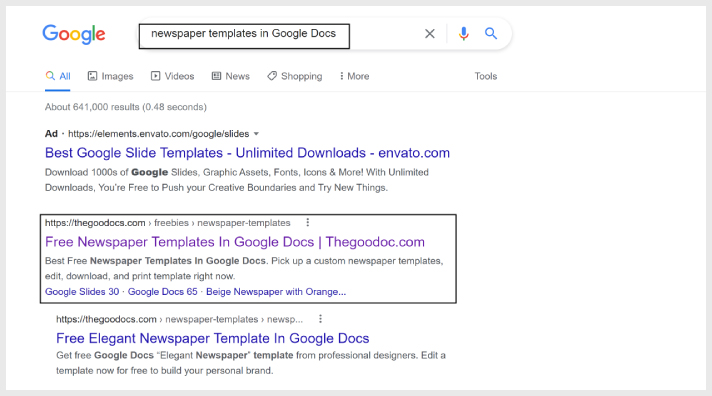Clear the search query with X
This screenshot has height=396, width=712.
[430, 34]
